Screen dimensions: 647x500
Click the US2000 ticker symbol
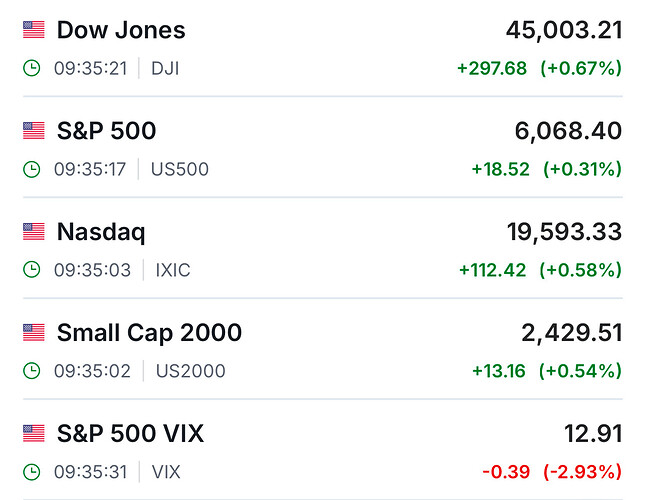(190, 371)
